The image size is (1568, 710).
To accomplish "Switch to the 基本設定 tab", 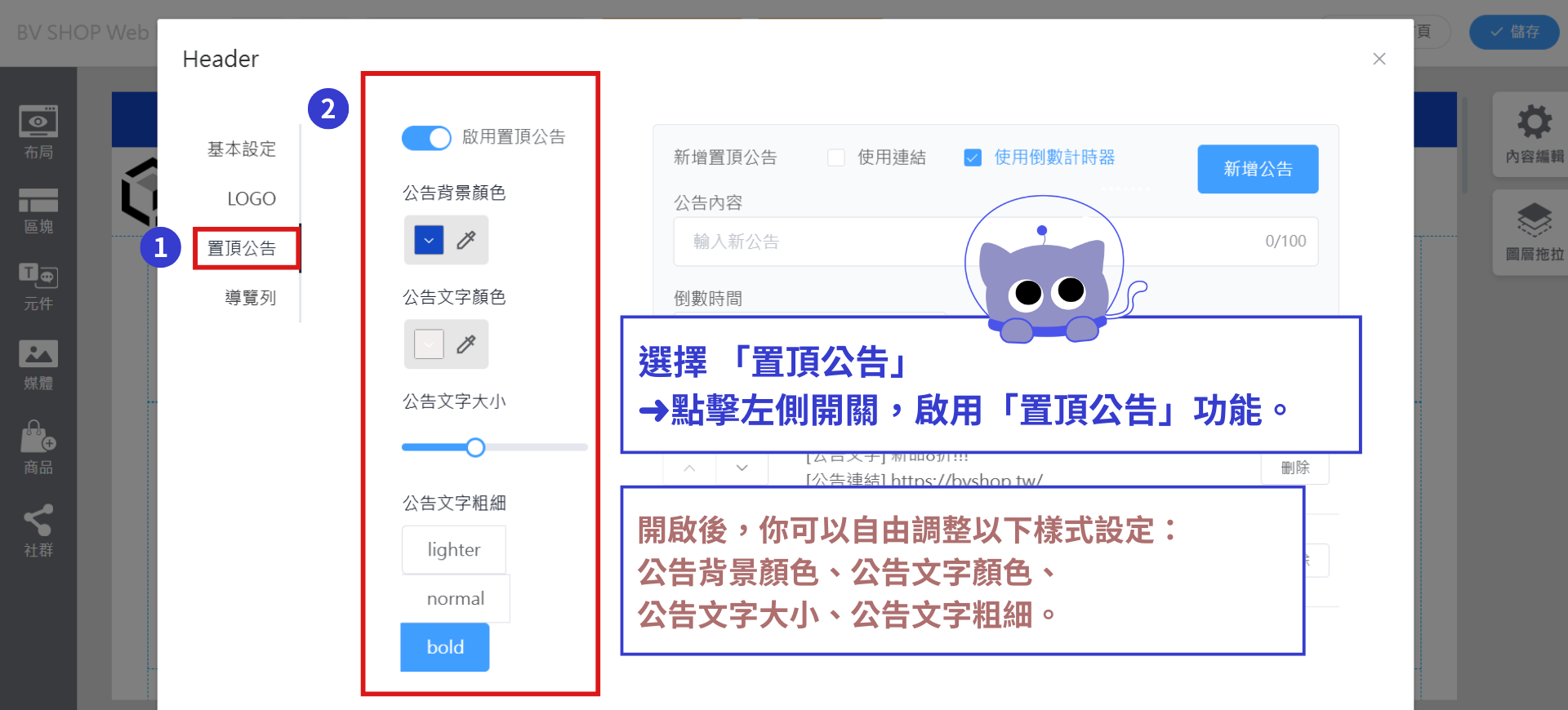I will click(242, 149).
